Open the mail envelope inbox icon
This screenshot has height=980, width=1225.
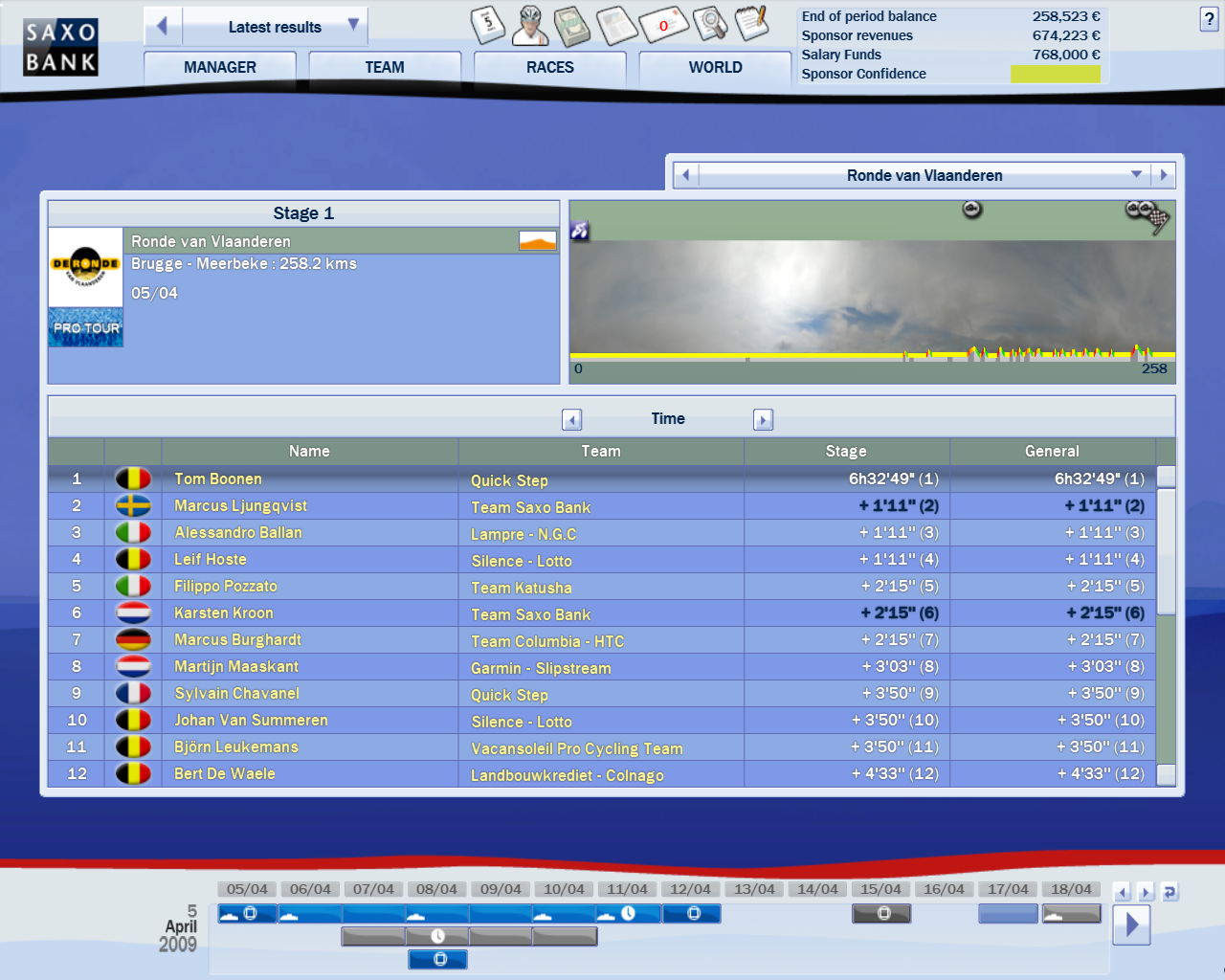663,25
